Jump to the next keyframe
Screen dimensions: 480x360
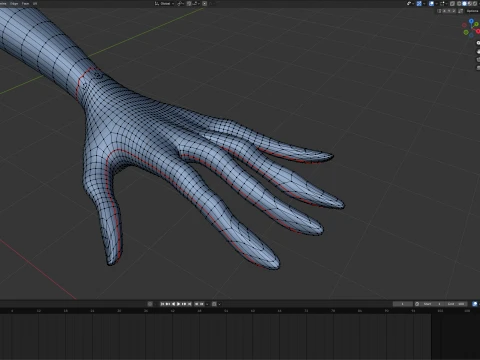pos(184,304)
